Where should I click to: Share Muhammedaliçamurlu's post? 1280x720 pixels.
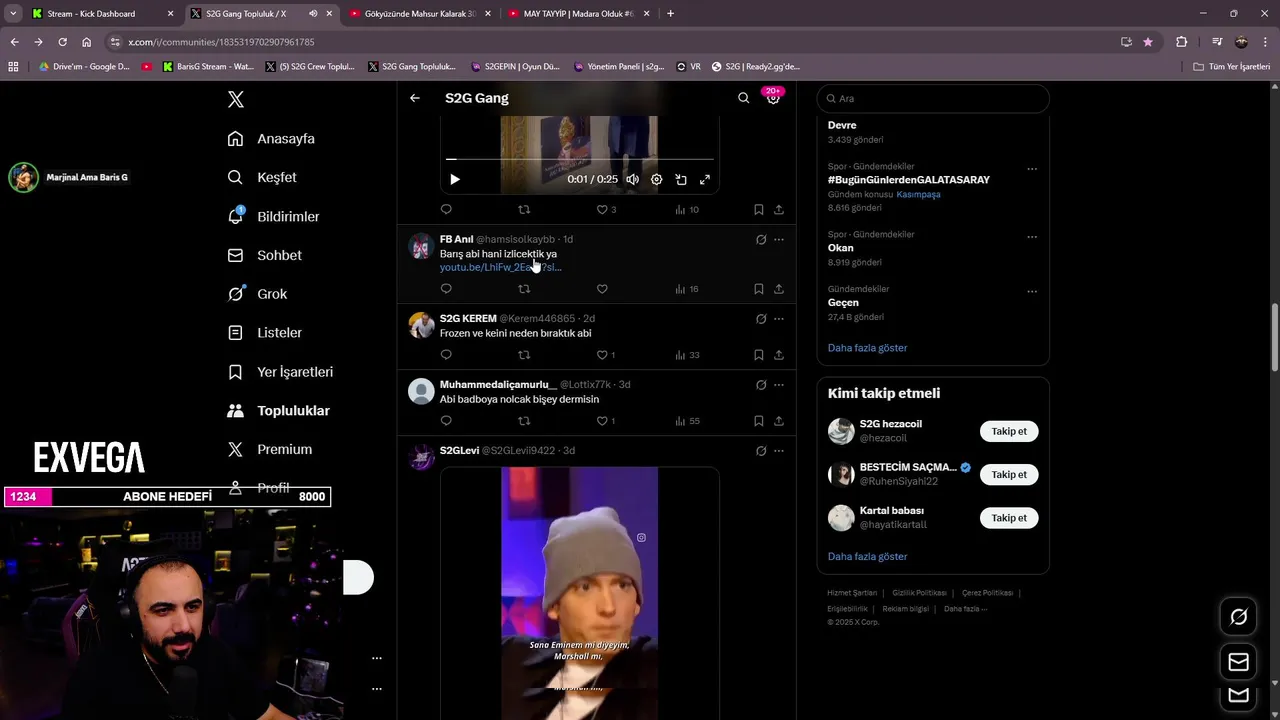(x=779, y=421)
